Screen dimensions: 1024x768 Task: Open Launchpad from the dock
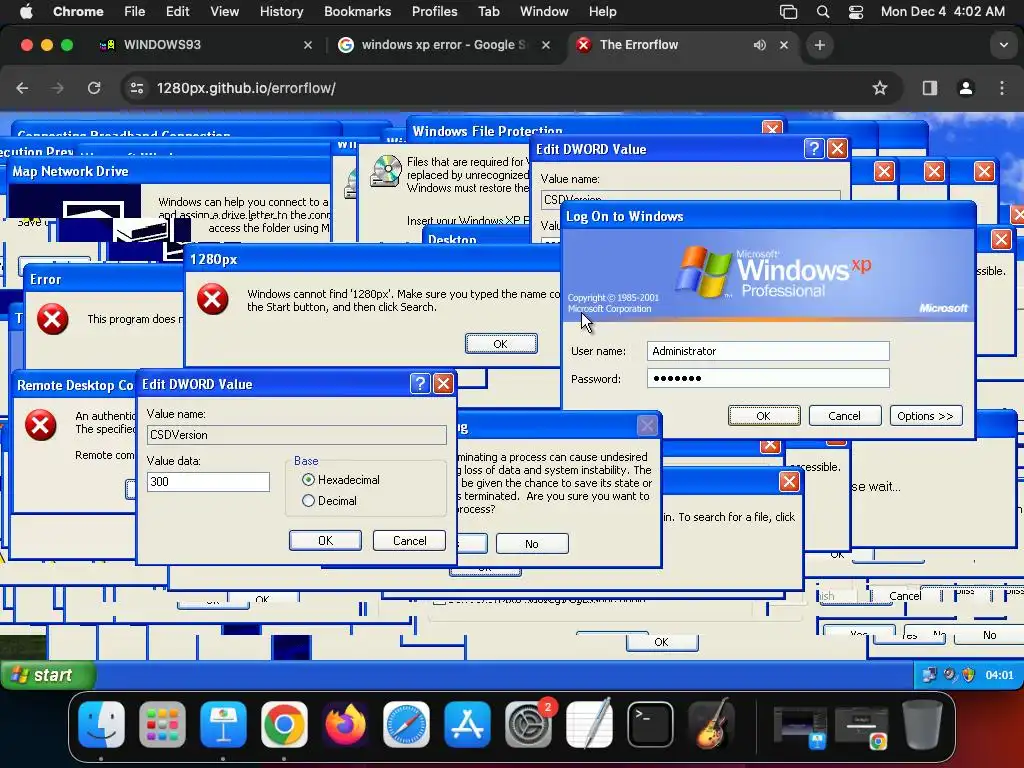coord(162,724)
